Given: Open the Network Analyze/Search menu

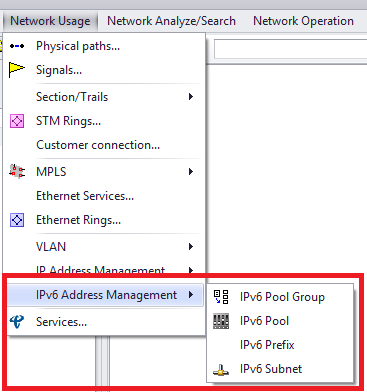Looking at the screenshot, I should 171,21.
